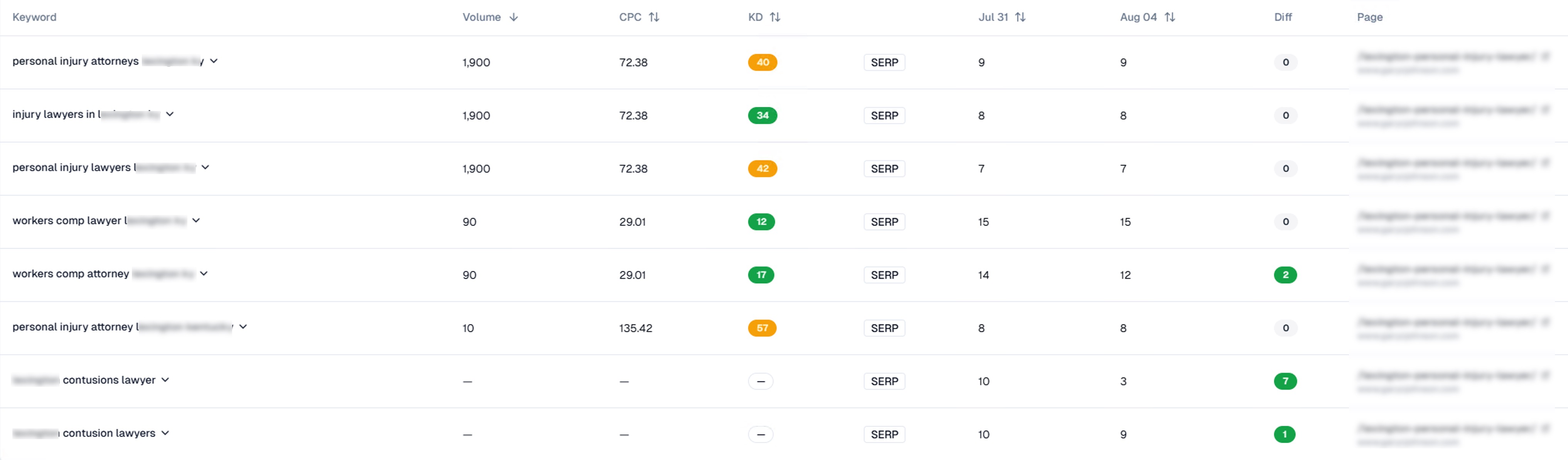
Task: Open SERP for the contusions lawyer row
Action: click(884, 381)
